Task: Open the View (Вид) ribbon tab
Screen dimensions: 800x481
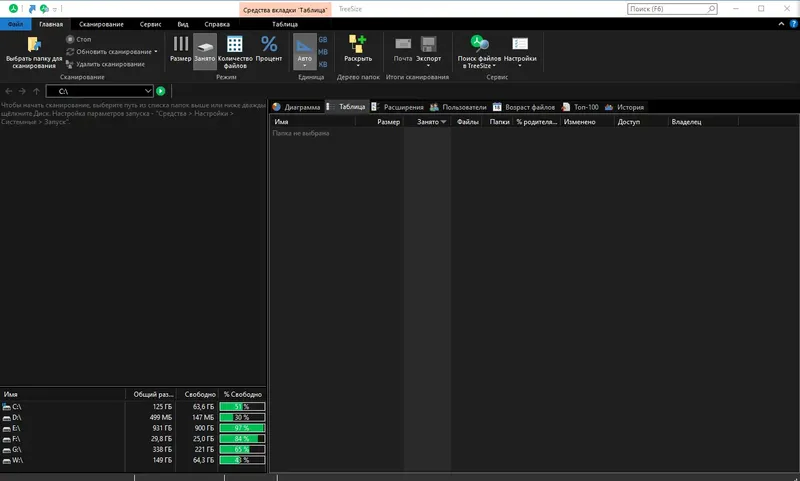Action: (x=183, y=24)
